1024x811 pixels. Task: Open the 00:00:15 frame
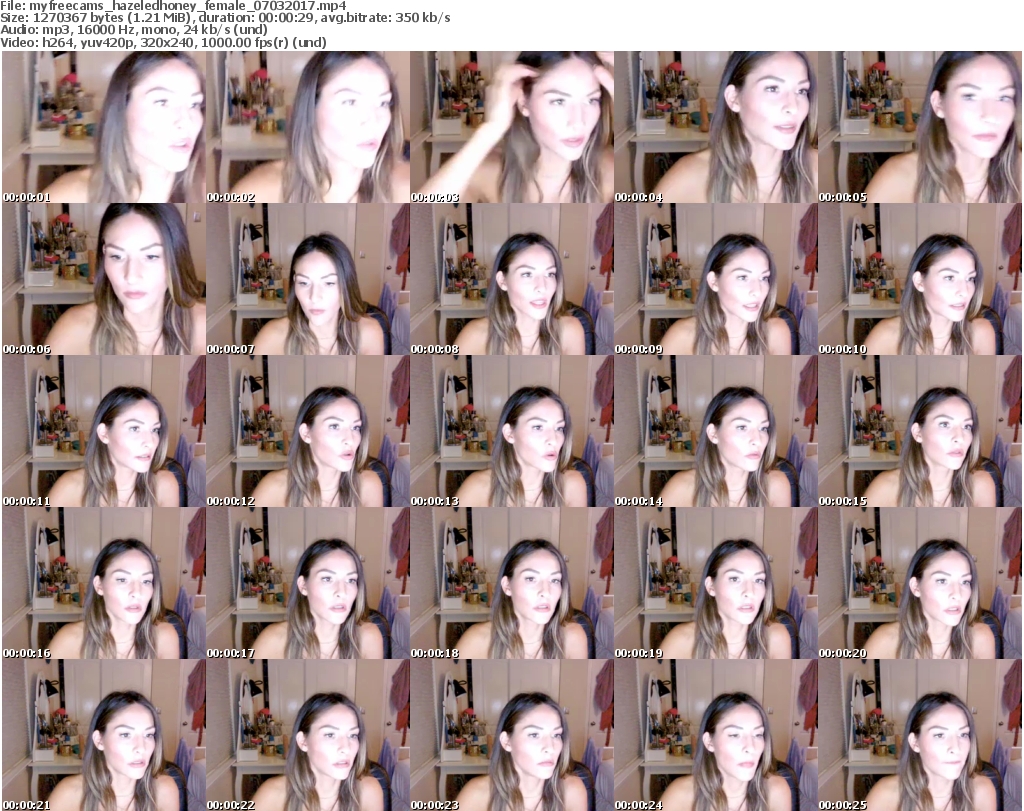coord(920,431)
